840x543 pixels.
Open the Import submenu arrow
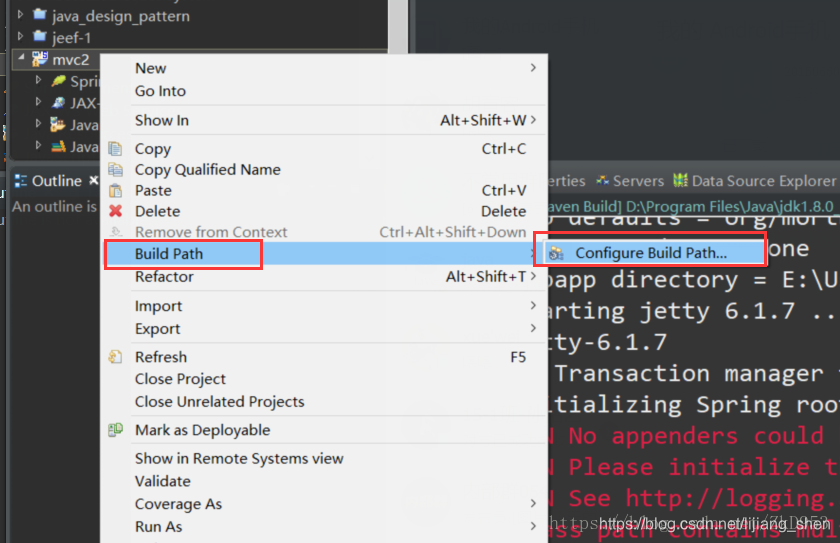(x=533, y=305)
